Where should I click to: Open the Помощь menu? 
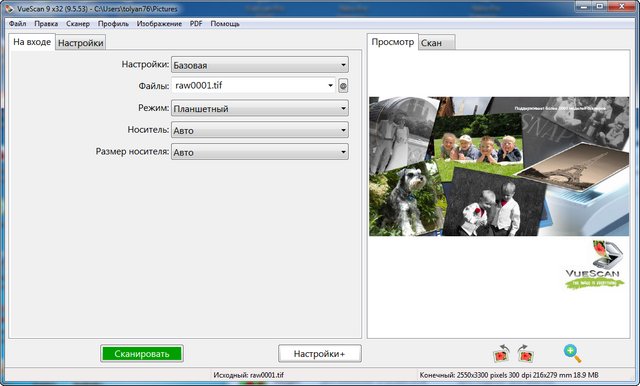point(225,24)
